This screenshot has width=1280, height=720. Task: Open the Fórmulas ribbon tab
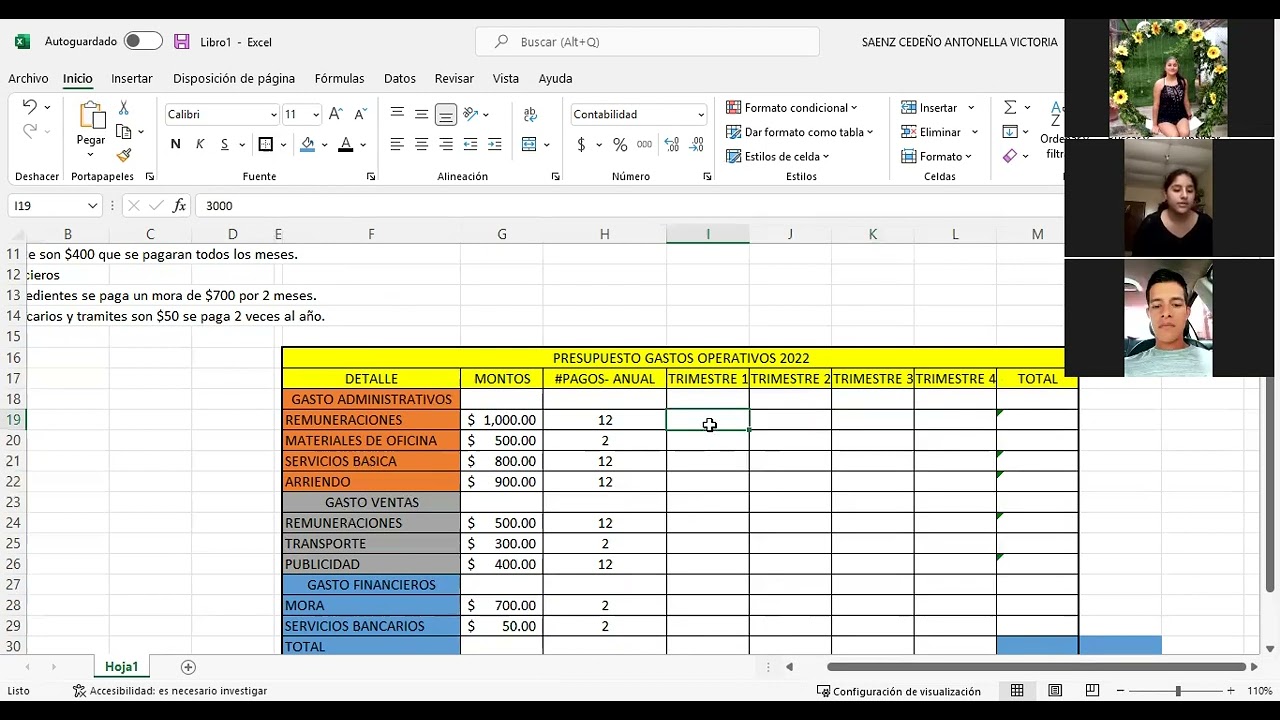339,78
